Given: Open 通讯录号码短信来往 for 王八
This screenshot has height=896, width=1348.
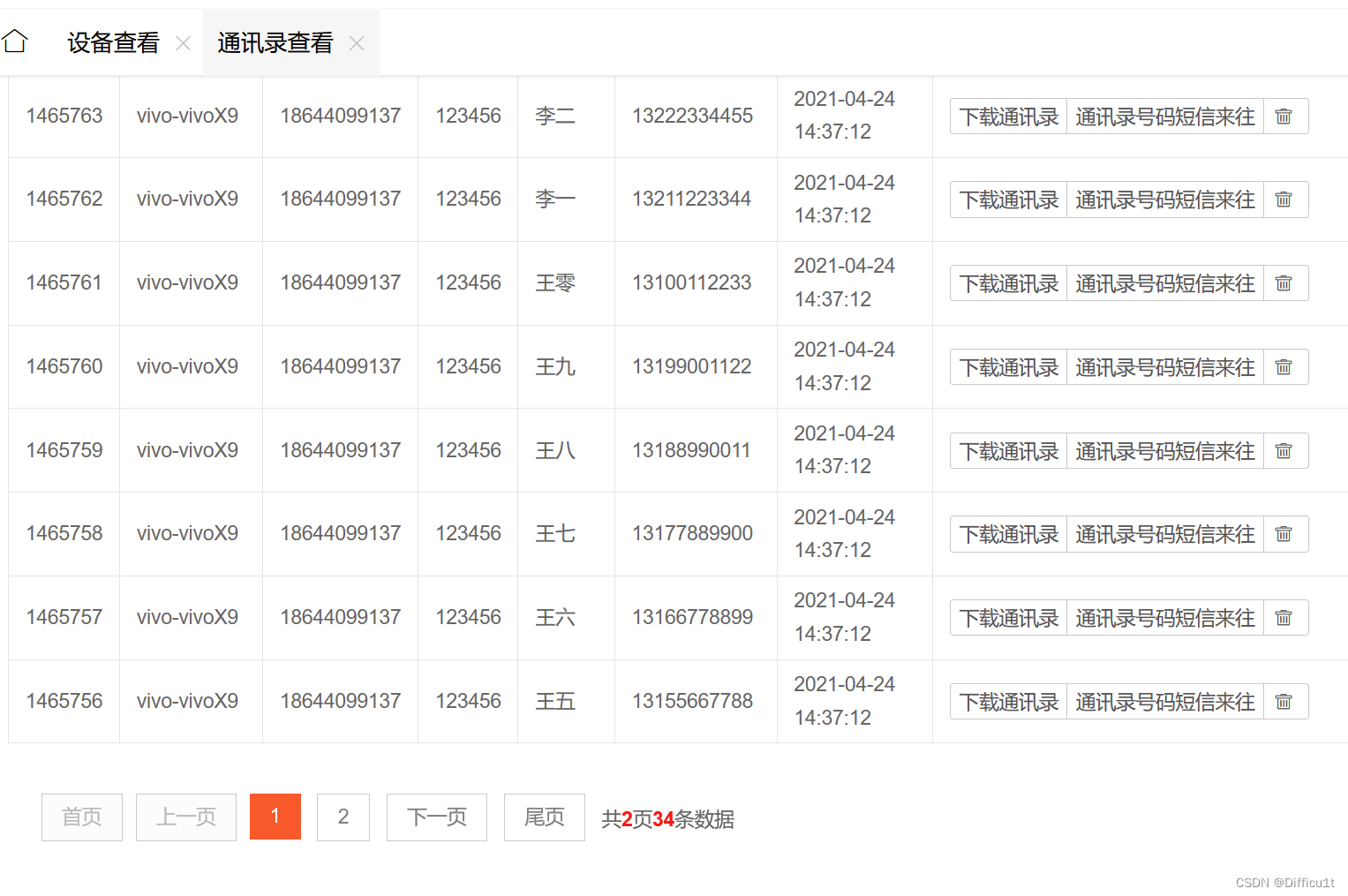Looking at the screenshot, I should [1165, 451].
